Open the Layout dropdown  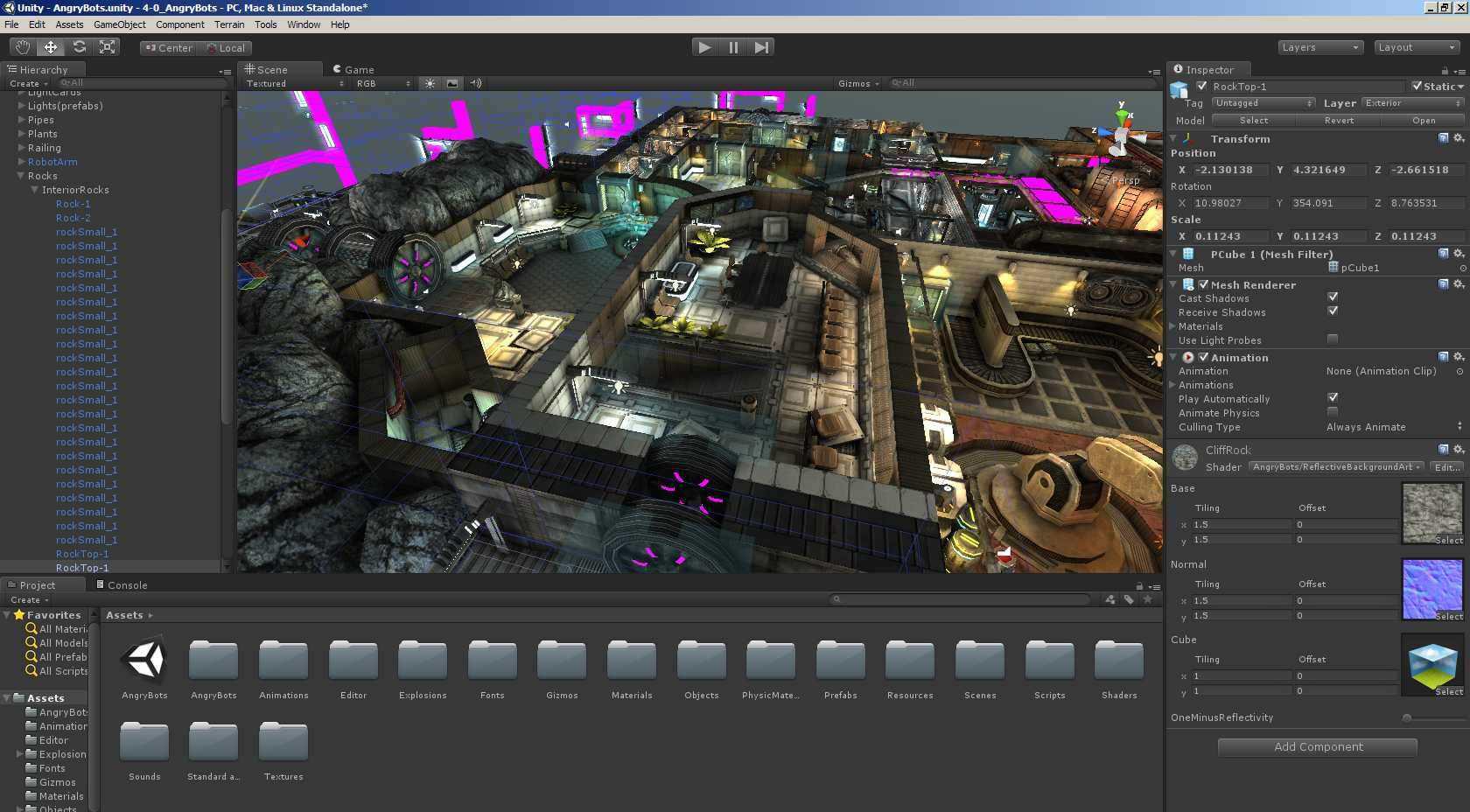click(1416, 47)
